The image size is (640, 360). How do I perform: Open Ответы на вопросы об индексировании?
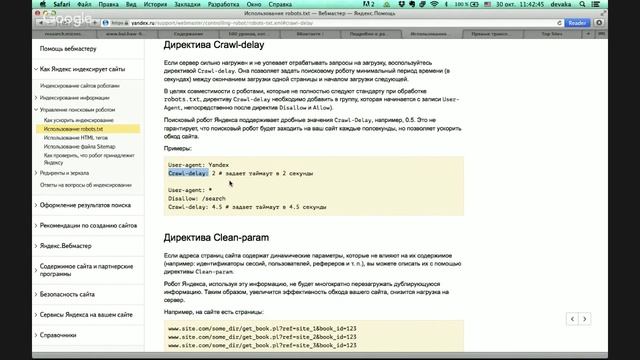(x=86, y=185)
